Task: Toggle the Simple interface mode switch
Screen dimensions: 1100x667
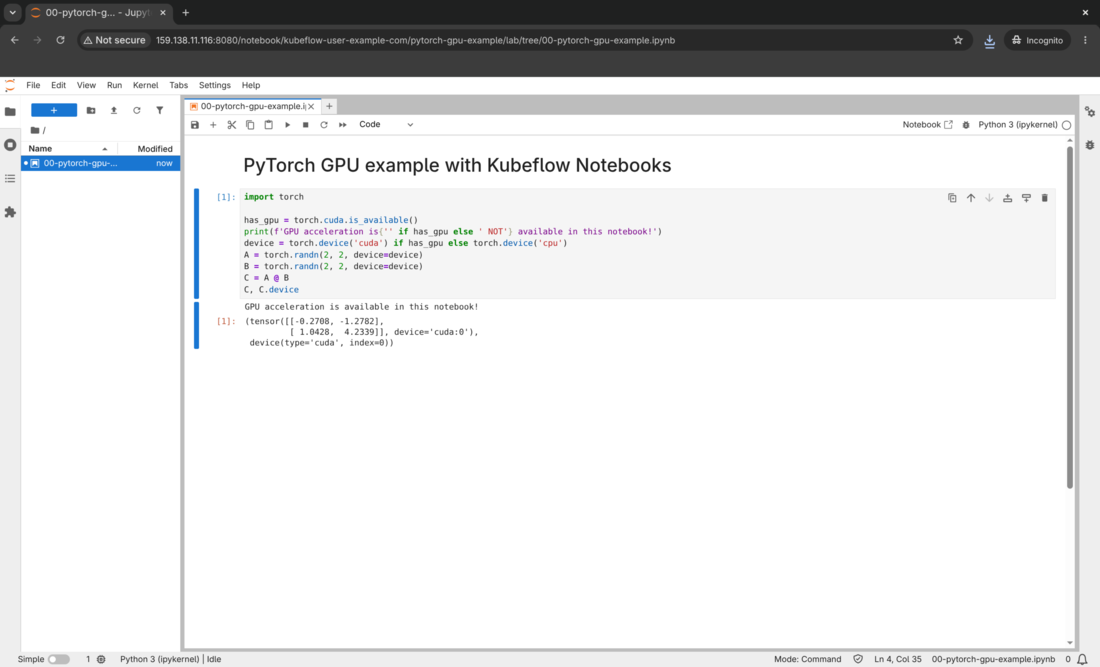Action: pos(58,659)
